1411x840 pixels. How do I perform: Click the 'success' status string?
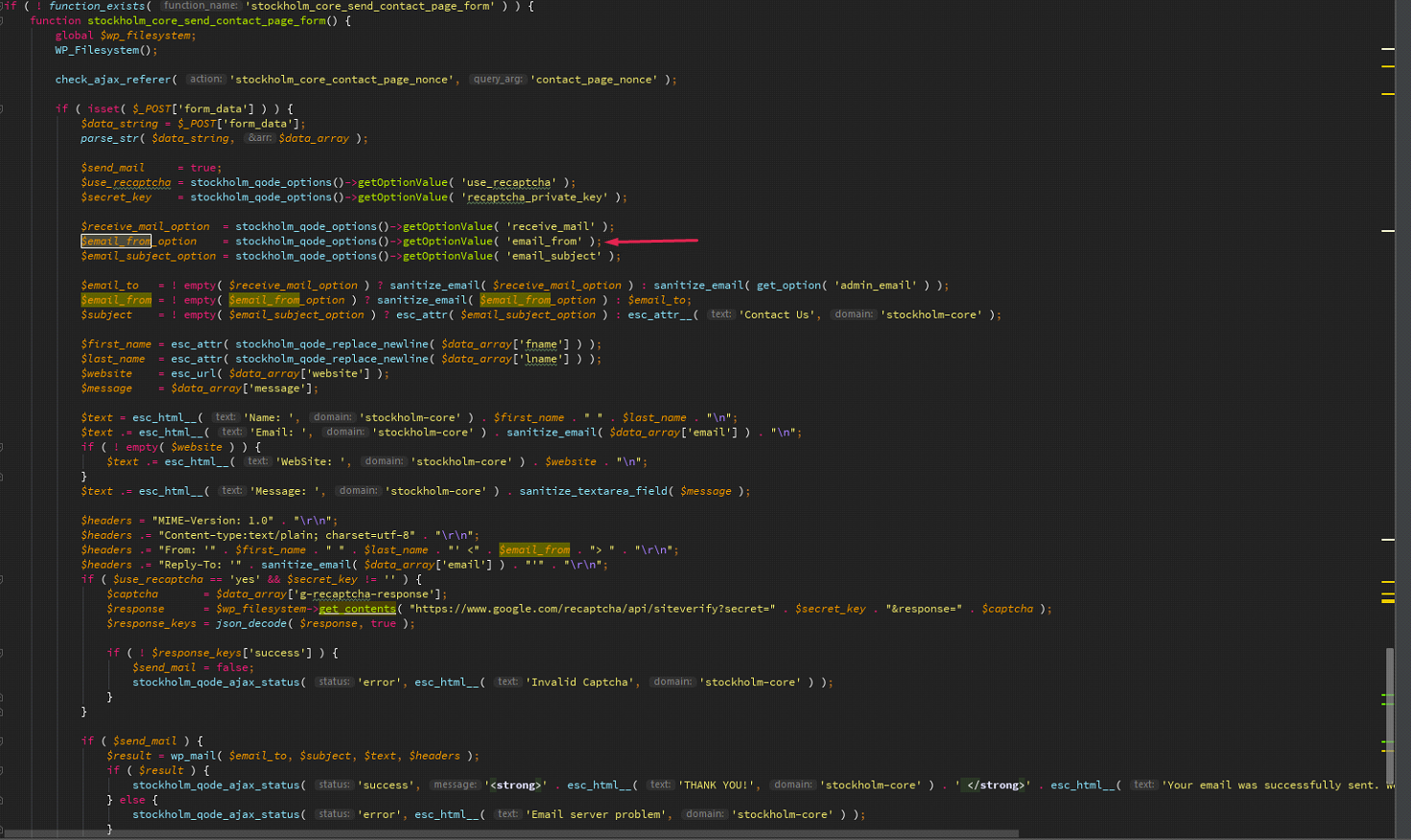pyautogui.click(x=386, y=785)
